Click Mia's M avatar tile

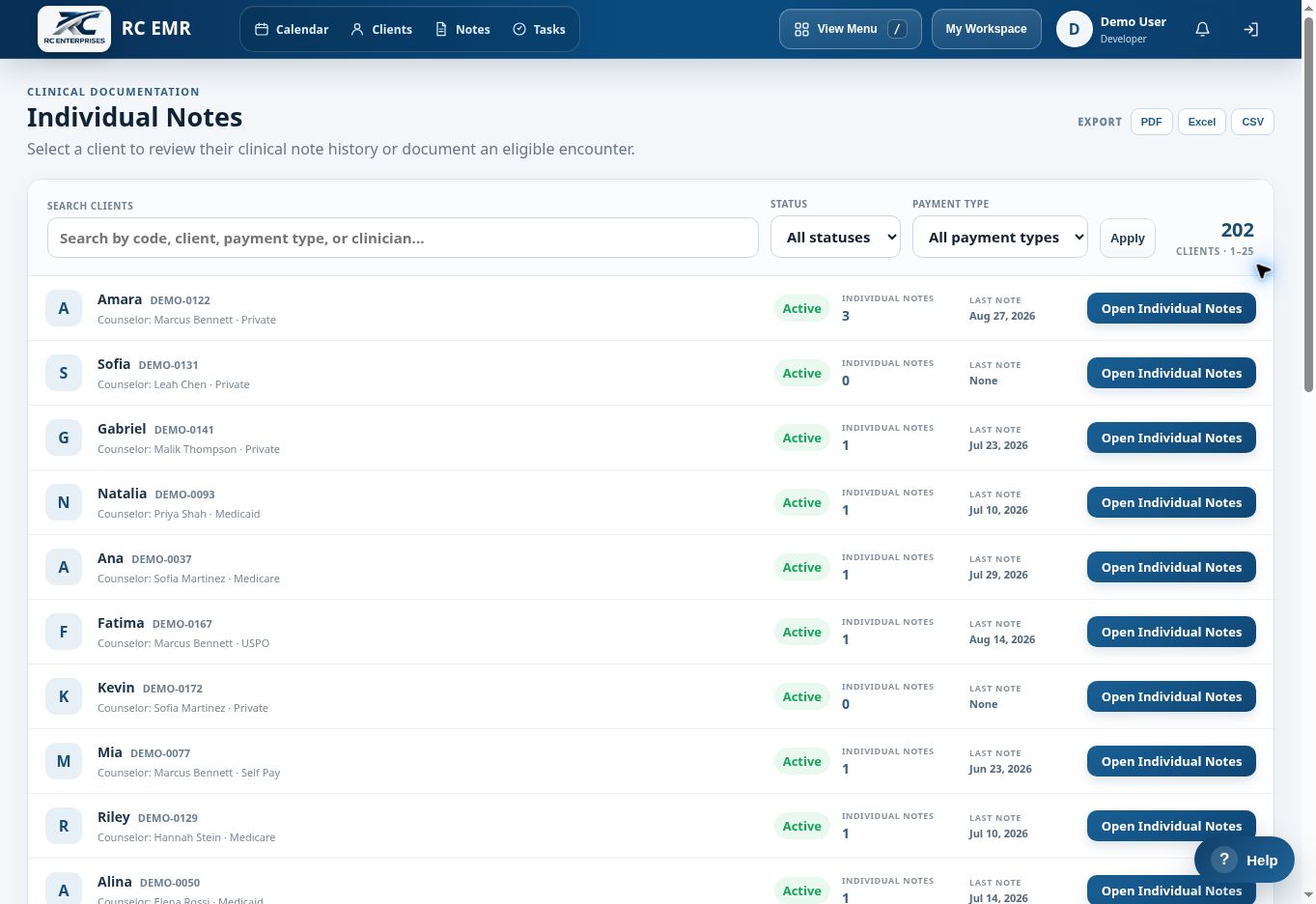tap(64, 761)
